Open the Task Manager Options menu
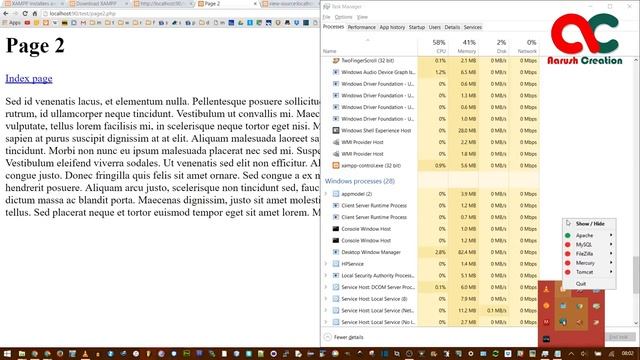 343,17
